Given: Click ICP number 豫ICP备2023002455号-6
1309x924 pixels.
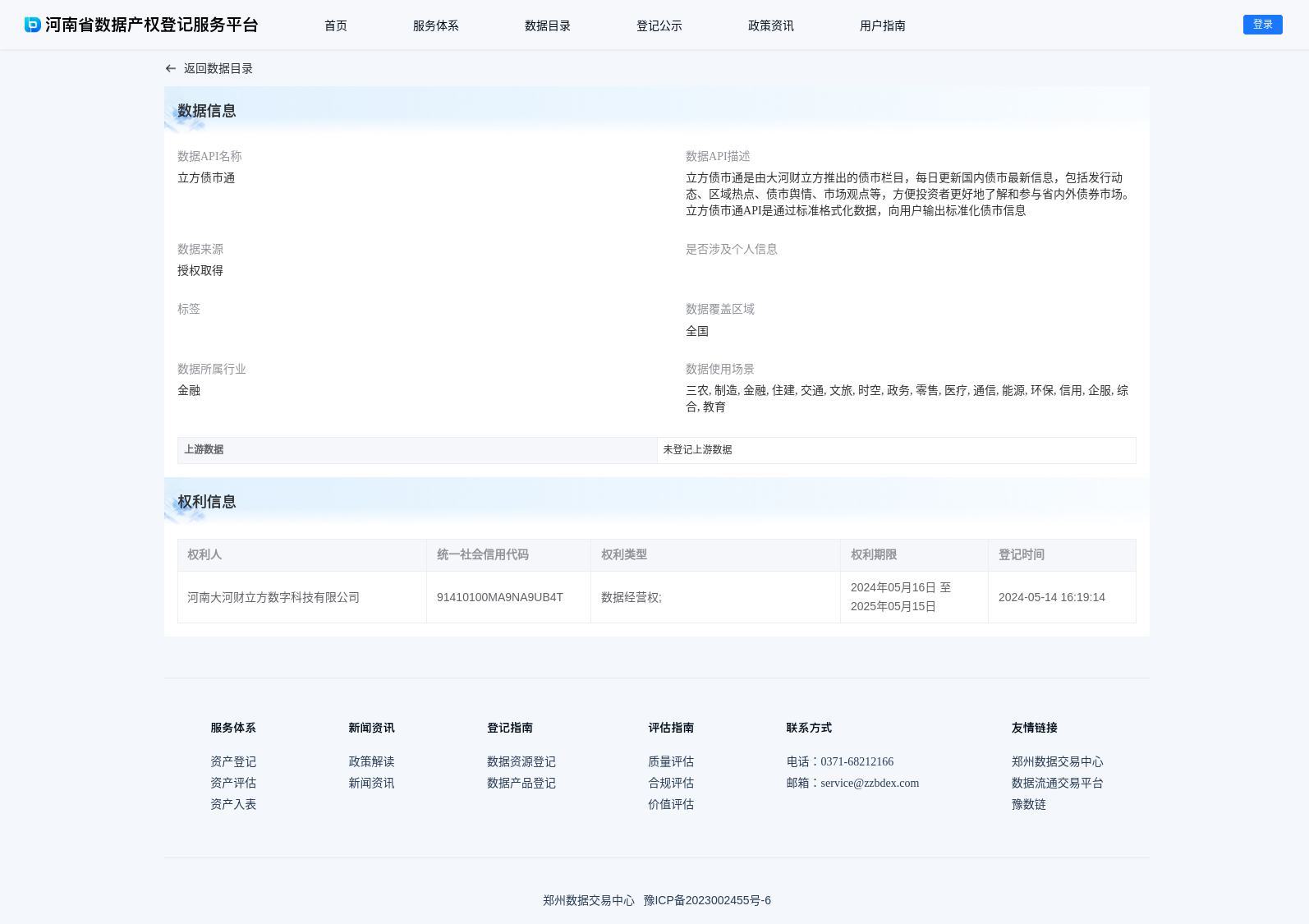Looking at the screenshot, I should (707, 900).
